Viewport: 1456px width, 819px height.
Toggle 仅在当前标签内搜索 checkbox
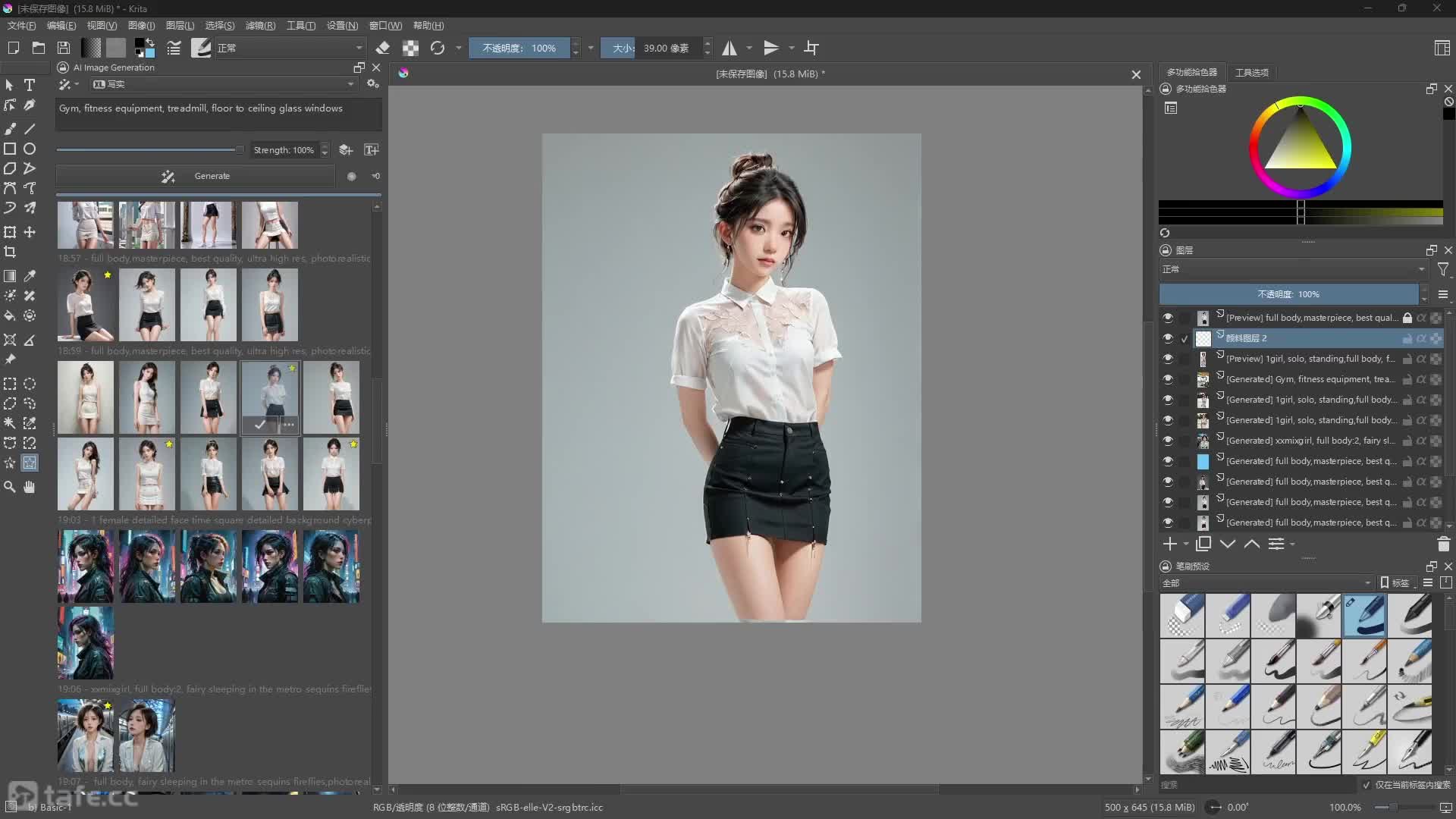1367,786
